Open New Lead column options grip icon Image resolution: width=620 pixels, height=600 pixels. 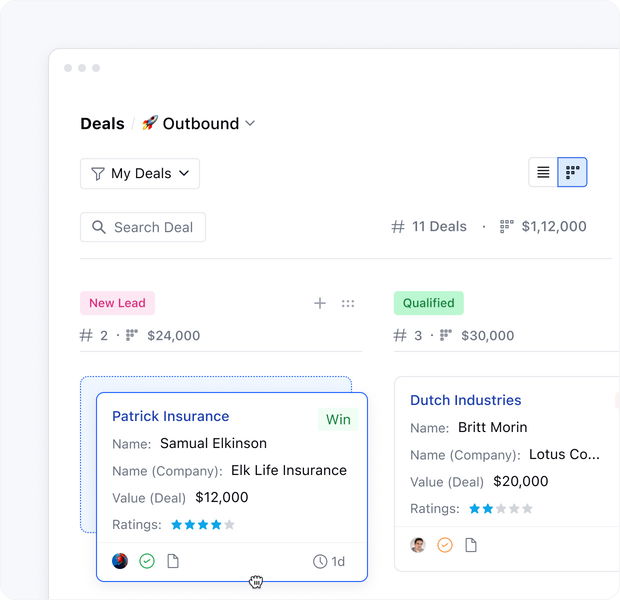tap(348, 303)
